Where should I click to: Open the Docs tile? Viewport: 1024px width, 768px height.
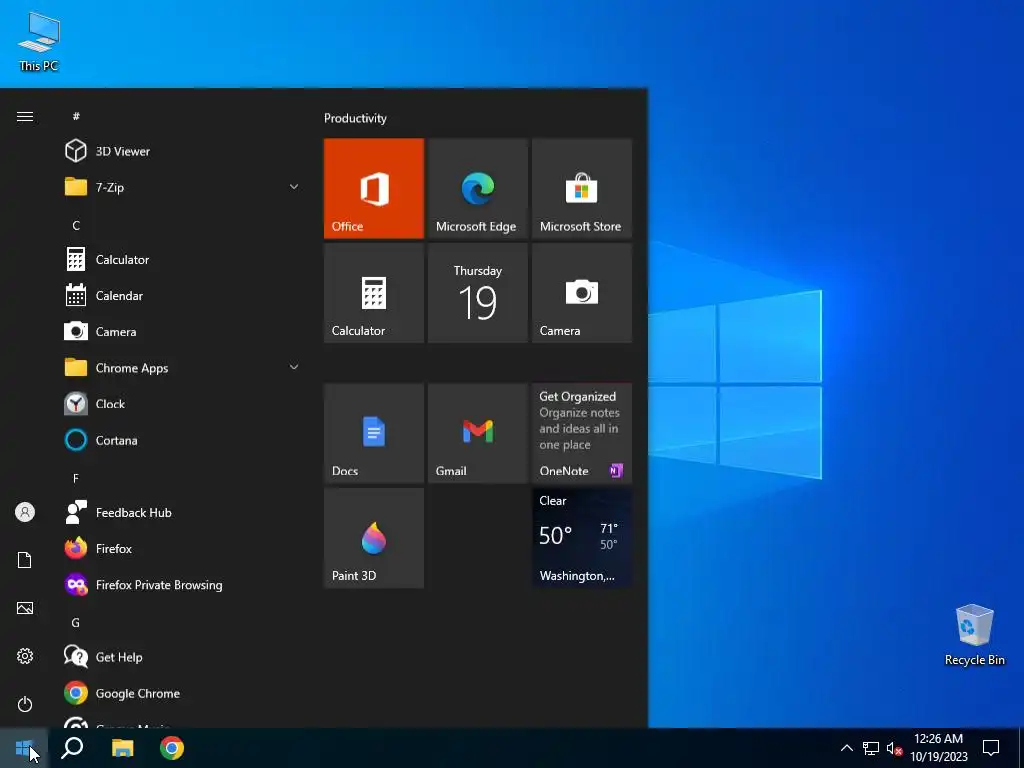point(374,433)
